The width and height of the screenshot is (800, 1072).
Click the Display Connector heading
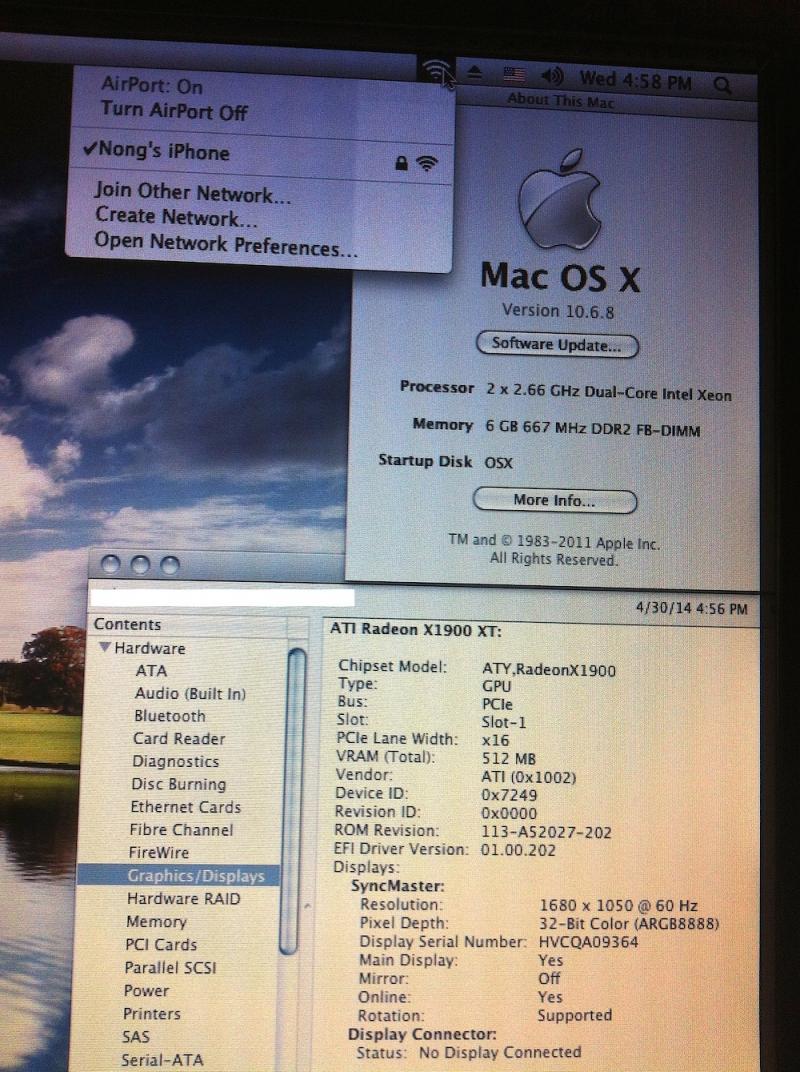tap(422, 1034)
